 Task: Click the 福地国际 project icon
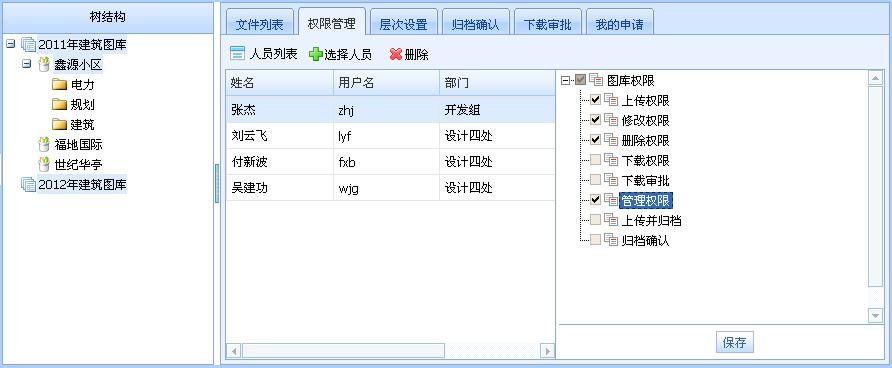[44, 144]
